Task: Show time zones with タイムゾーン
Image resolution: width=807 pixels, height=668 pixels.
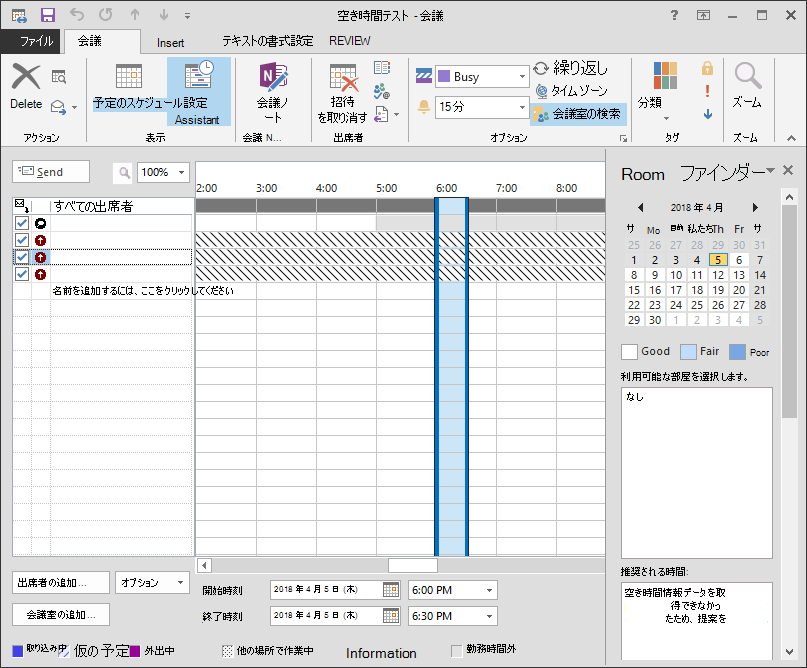Action: tap(571, 91)
